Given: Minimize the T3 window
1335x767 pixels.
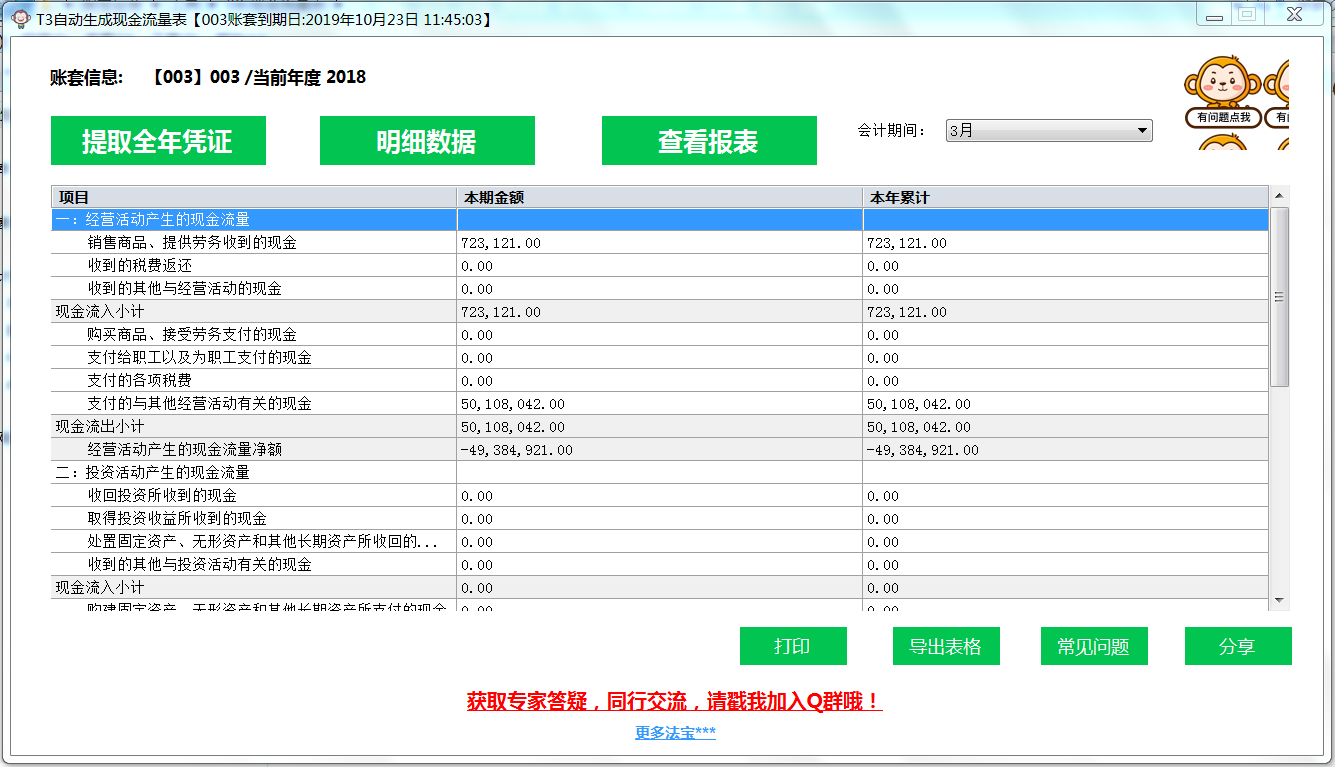Looking at the screenshot, I should point(1214,16).
